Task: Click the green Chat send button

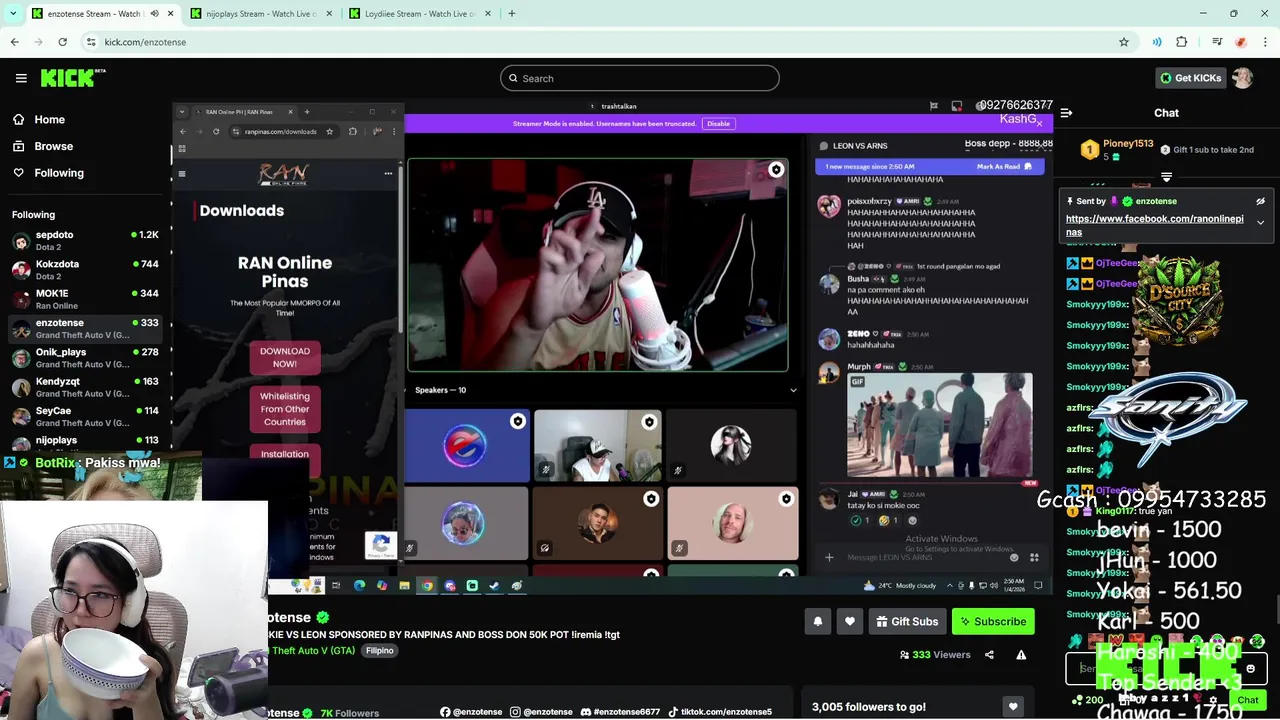Action: click(1248, 700)
